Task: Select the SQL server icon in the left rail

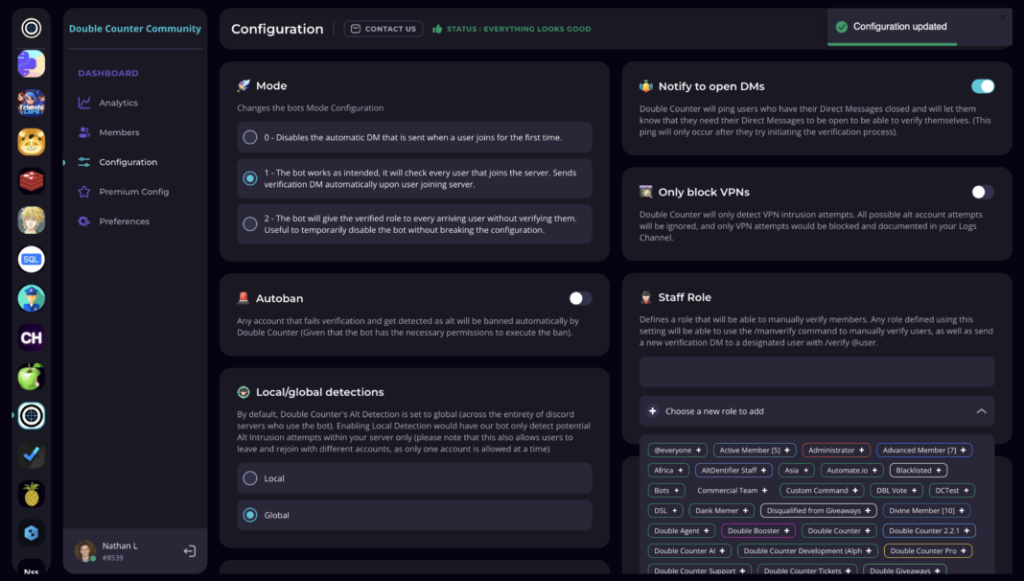Action: tap(29, 260)
